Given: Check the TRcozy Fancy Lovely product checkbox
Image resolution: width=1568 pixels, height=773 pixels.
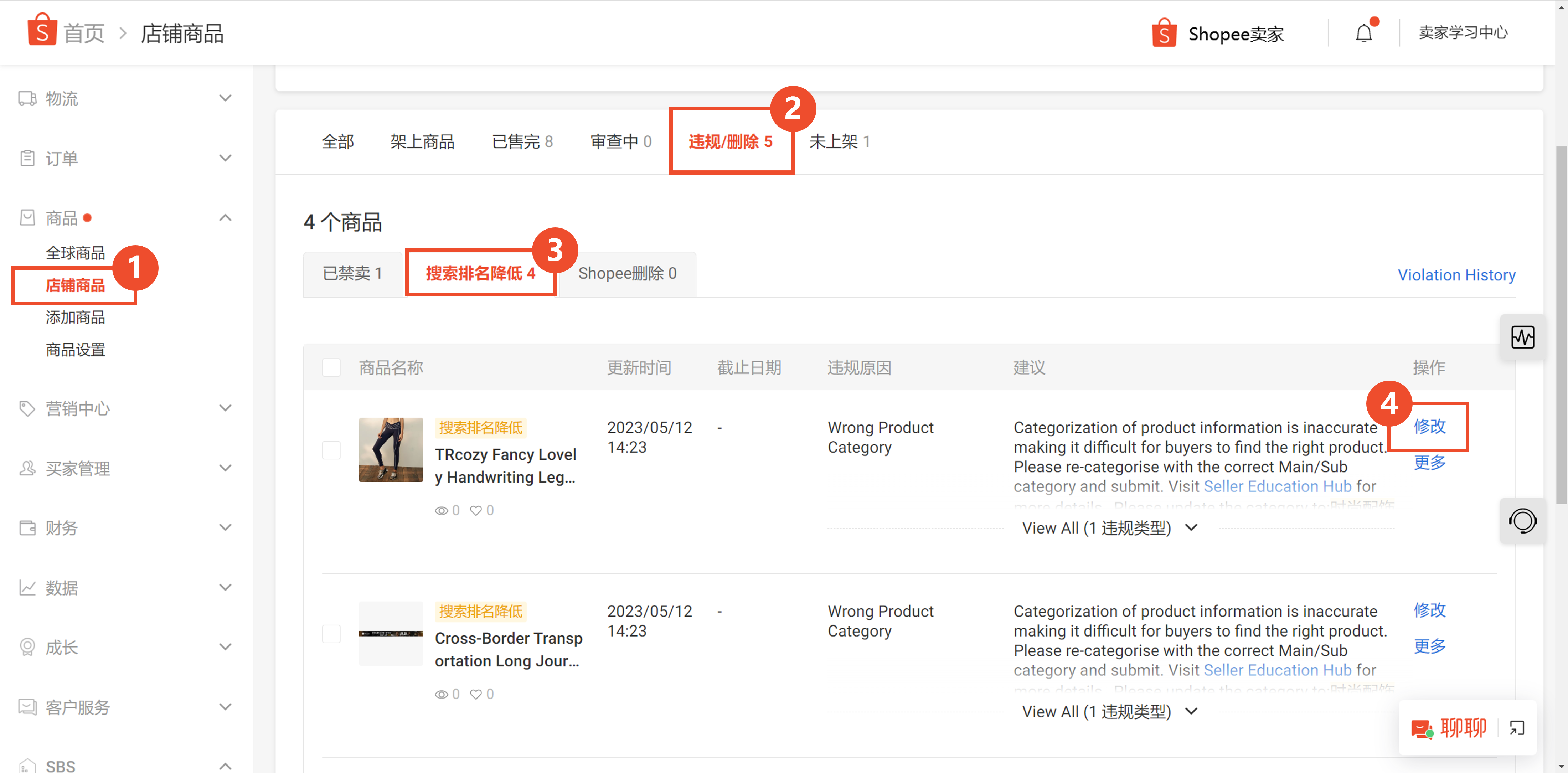Looking at the screenshot, I should 331,450.
